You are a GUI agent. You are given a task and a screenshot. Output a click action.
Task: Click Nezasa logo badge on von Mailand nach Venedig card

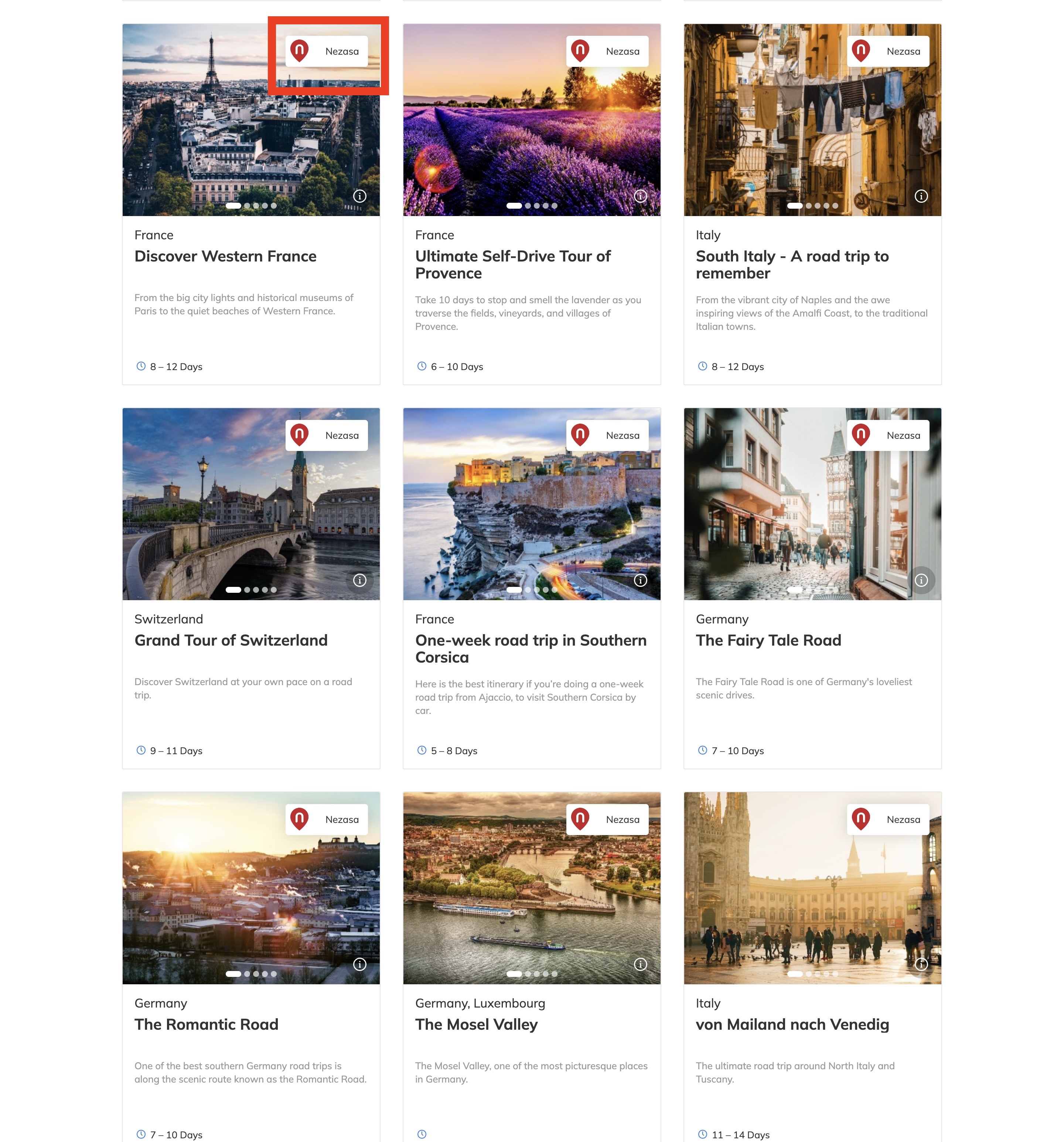point(888,820)
